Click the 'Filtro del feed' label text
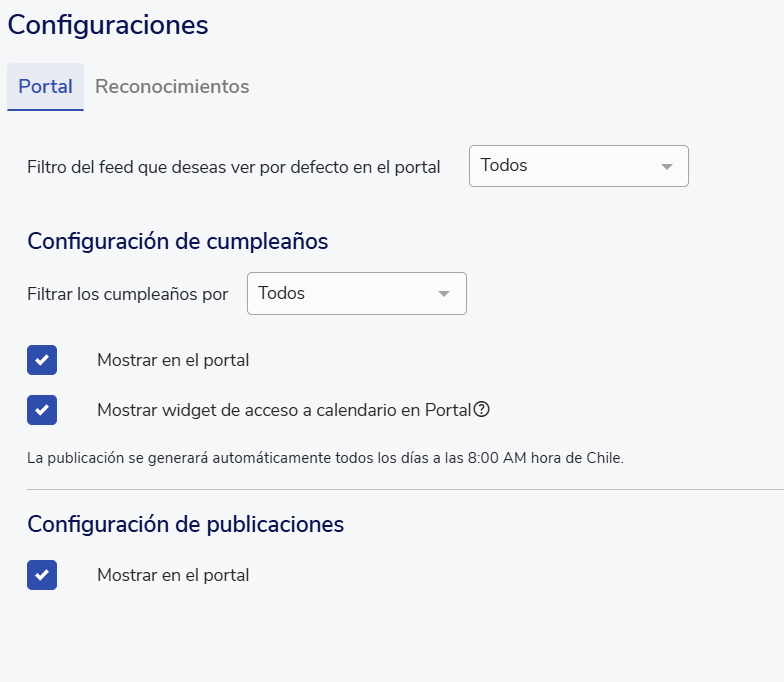784x682 pixels. [x=234, y=167]
